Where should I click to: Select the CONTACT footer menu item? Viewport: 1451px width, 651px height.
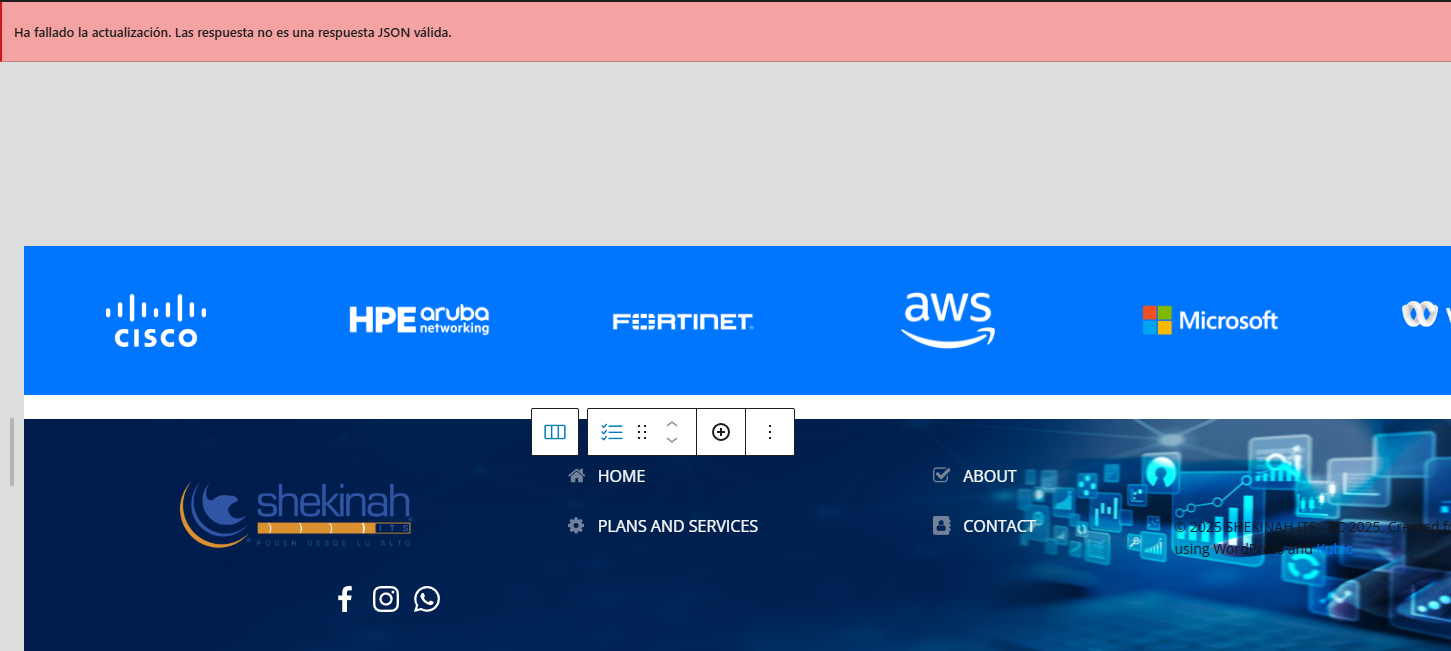coord(999,526)
